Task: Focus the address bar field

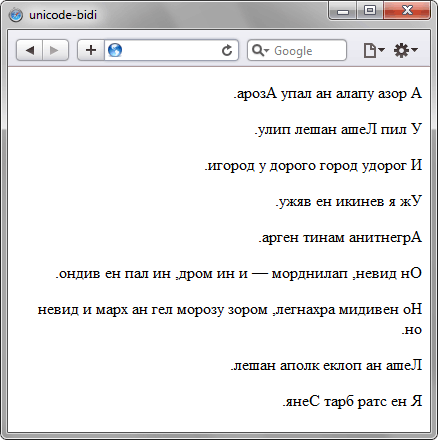Action: point(171,50)
